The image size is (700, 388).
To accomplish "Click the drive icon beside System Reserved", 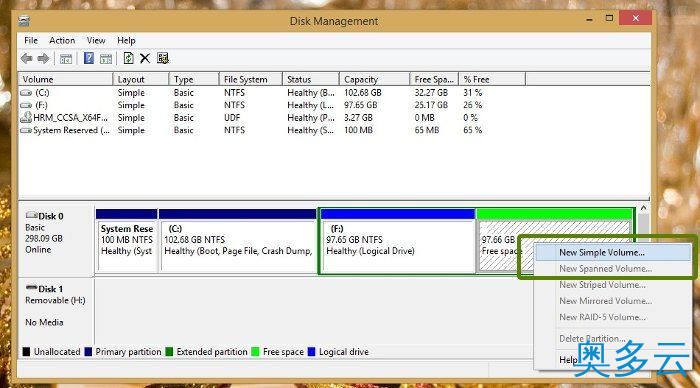I will point(26,130).
